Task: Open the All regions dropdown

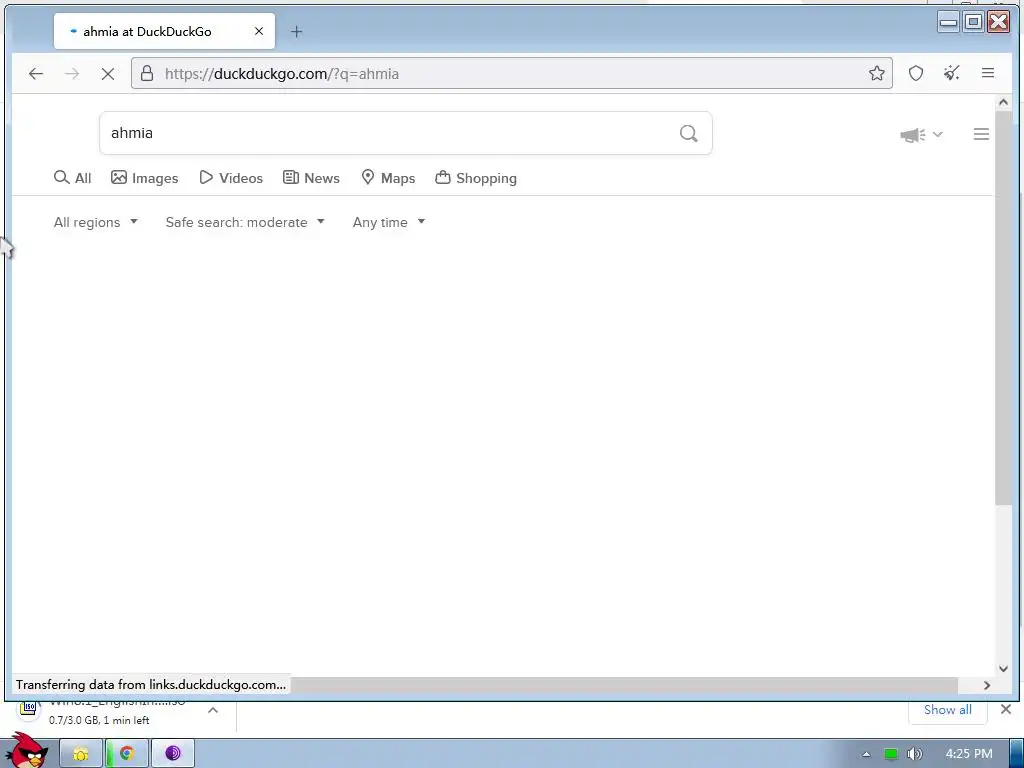Action: [x=96, y=222]
